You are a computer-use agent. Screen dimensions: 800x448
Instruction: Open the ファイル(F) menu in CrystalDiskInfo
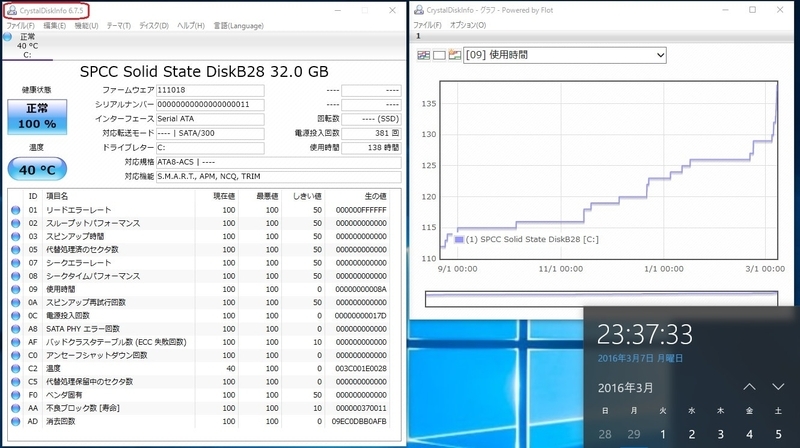[x=20, y=26]
